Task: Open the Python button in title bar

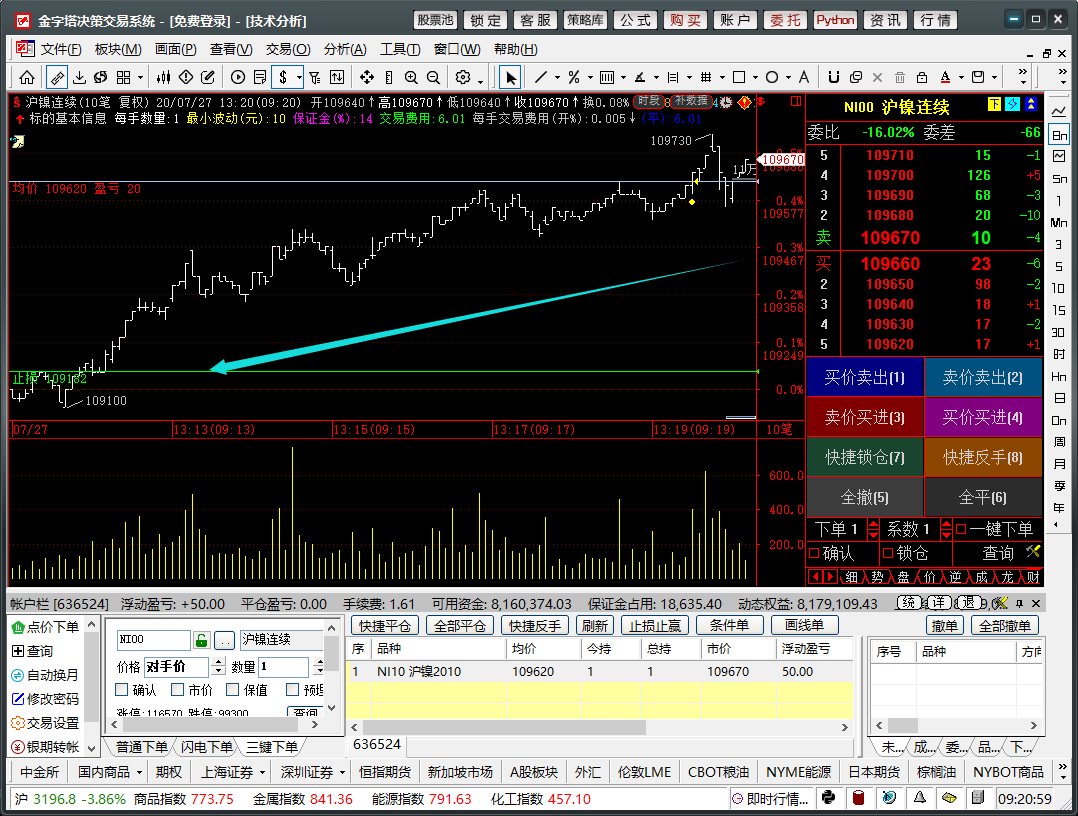Action: pos(835,21)
